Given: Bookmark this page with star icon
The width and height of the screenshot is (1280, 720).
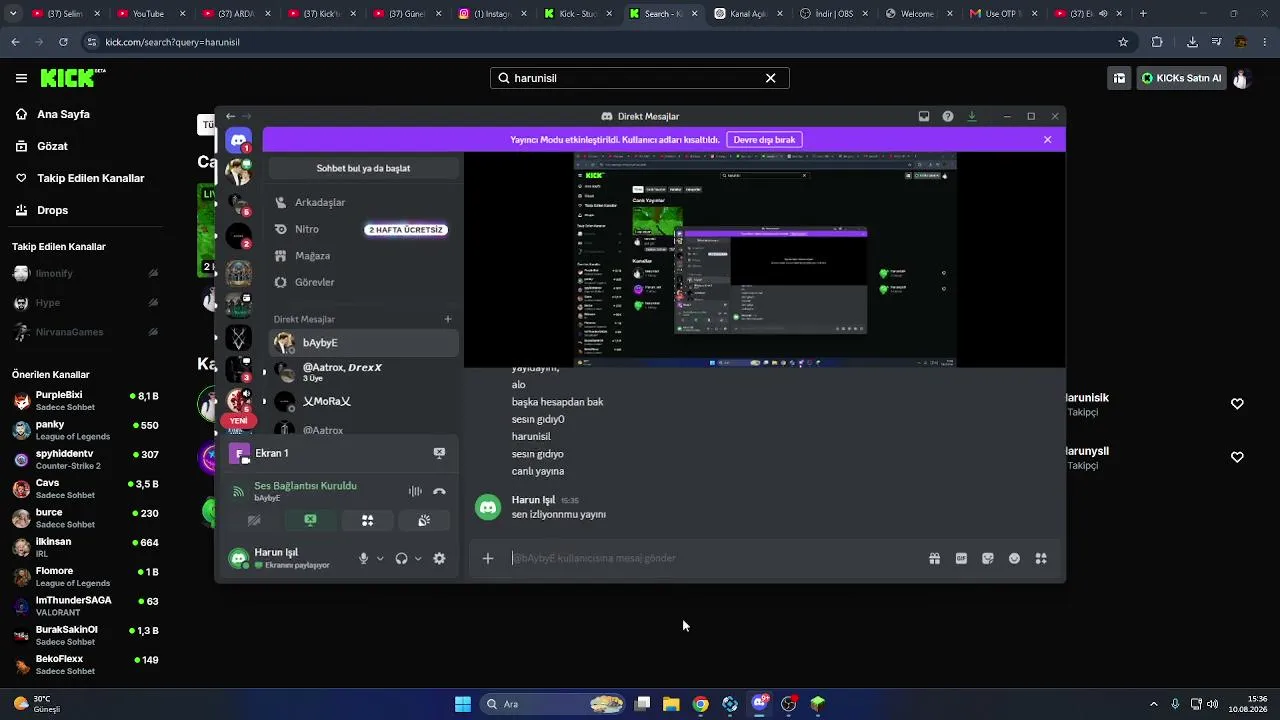Looking at the screenshot, I should coord(1123,42).
